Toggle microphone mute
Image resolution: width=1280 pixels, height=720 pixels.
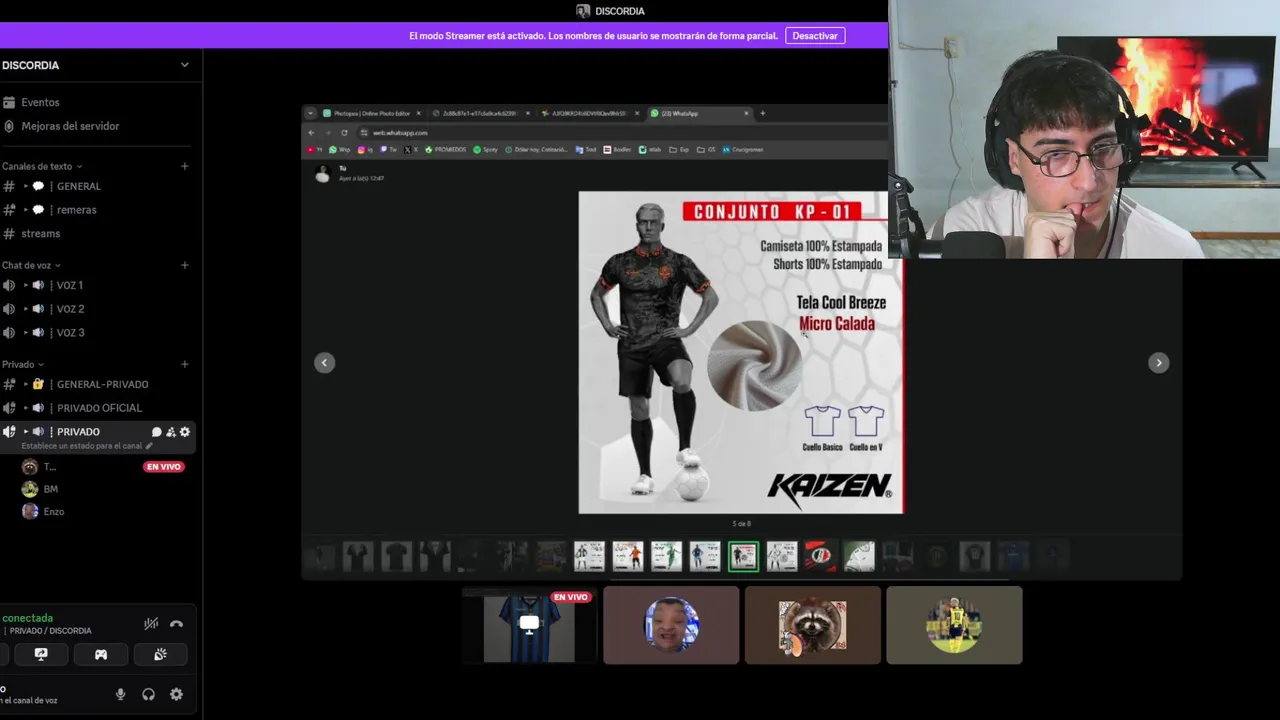121,694
